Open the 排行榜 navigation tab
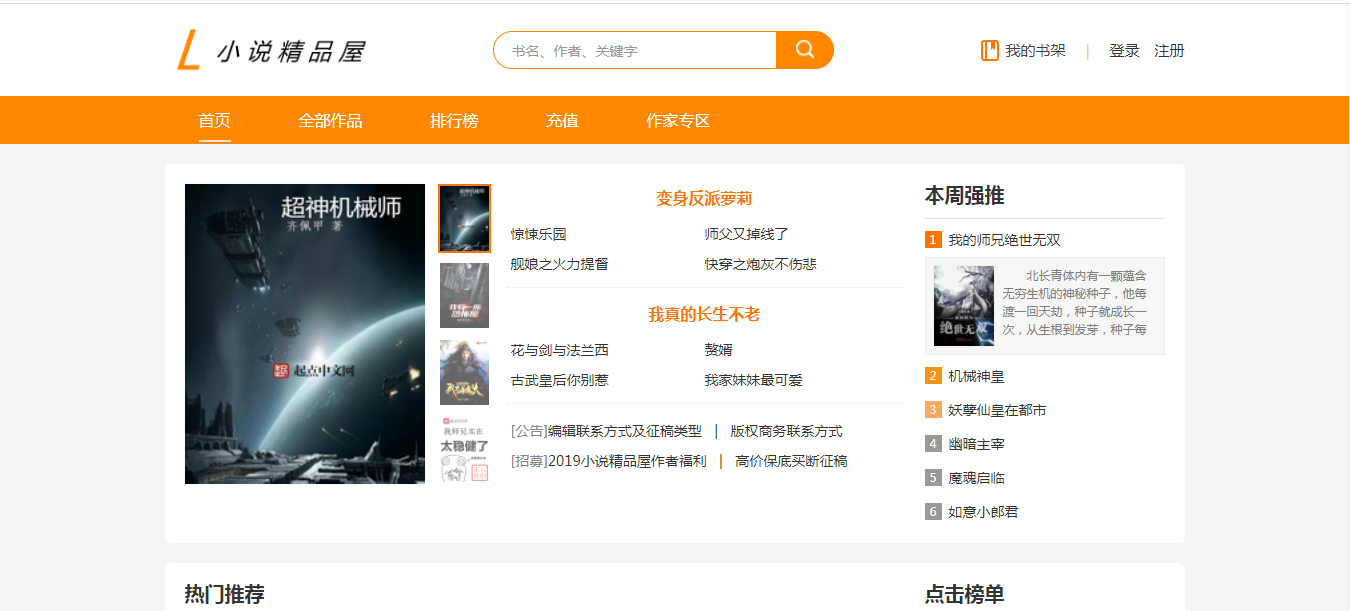 click(454, 121)
